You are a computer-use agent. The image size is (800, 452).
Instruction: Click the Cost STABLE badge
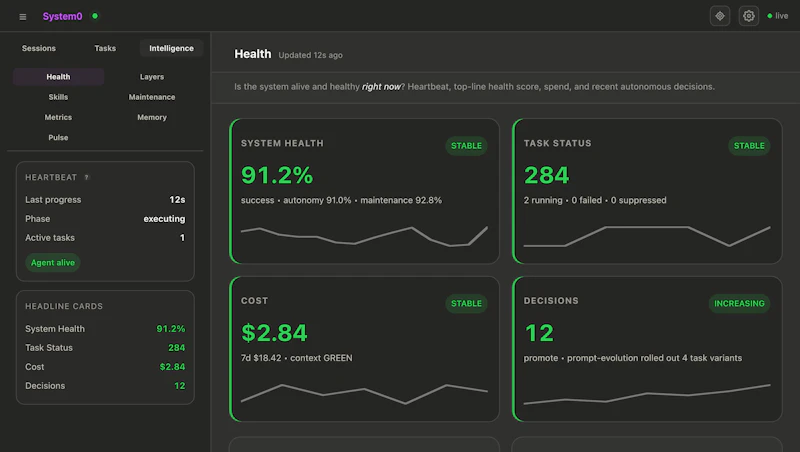(x=466, y=303)
